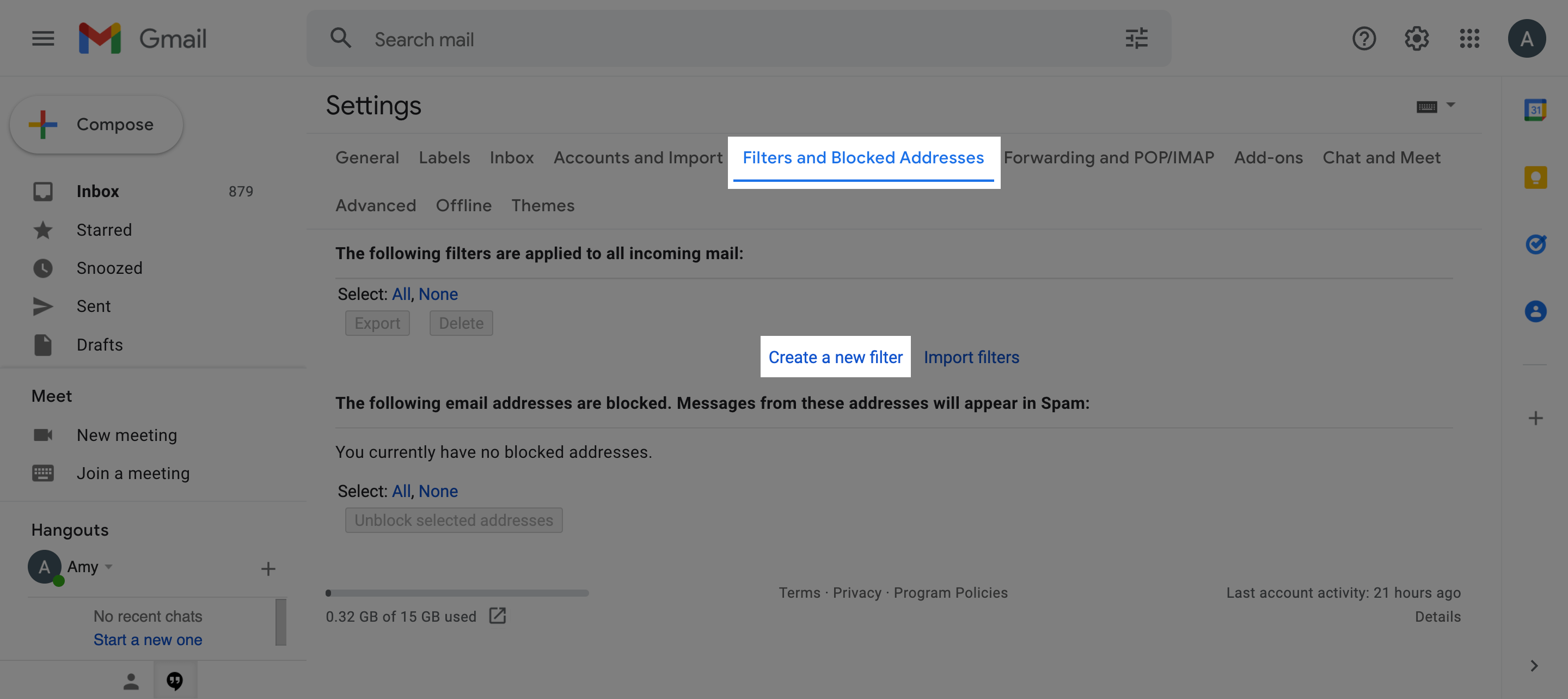Switch to Forwarding and POP/IMAP tab
Image resolution: width=1568 pixels, height=699 pixels.
pos(1109,157)
